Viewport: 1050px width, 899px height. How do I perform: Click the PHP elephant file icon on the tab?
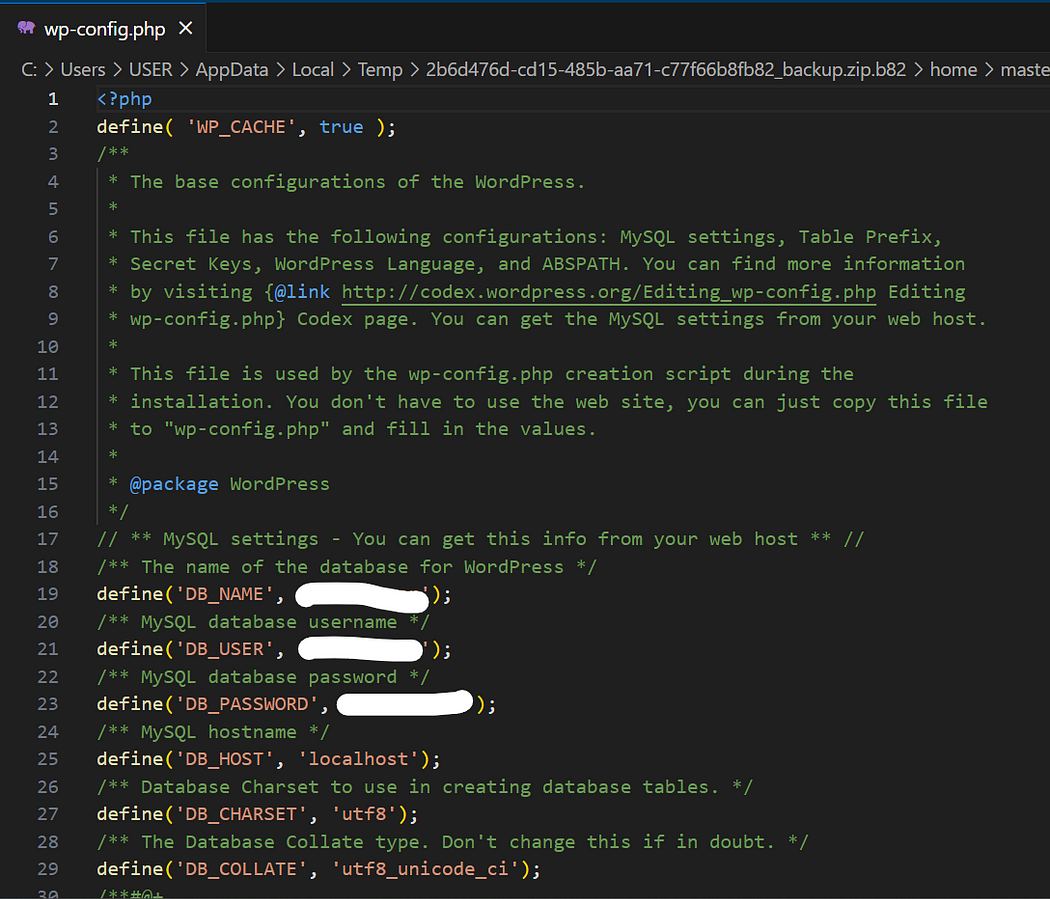pos(26,27)
